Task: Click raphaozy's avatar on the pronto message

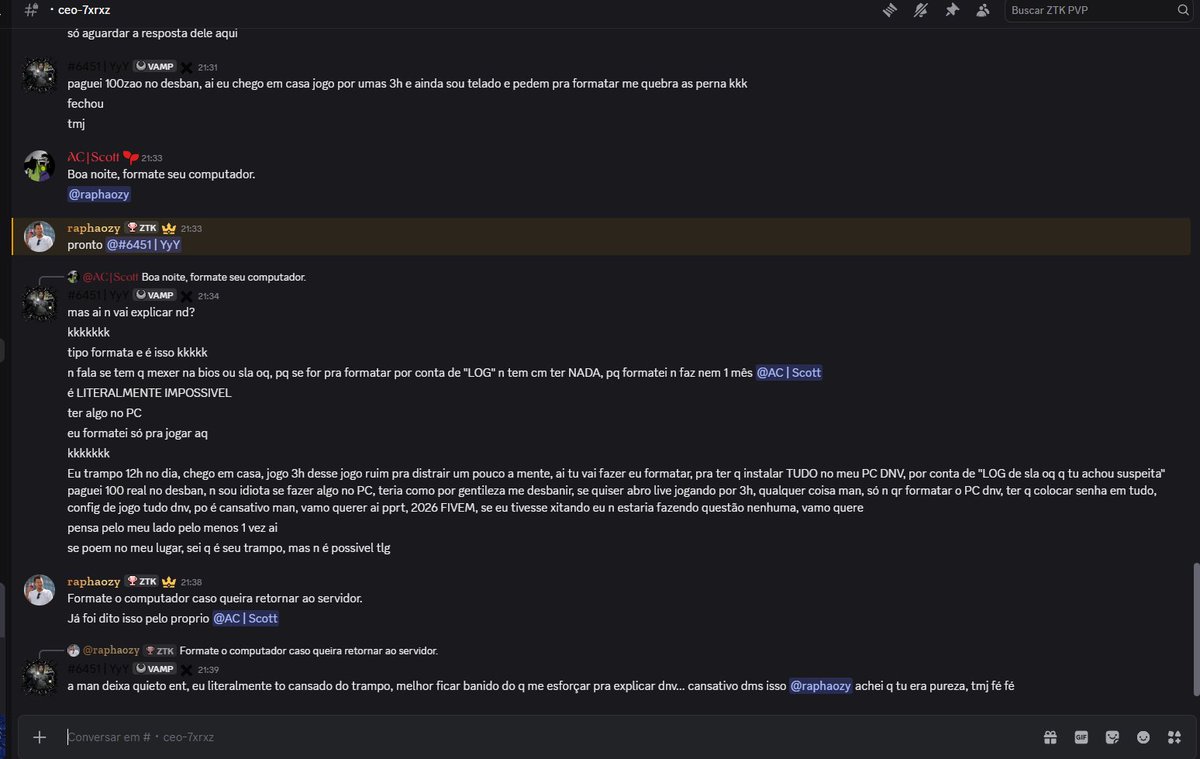Action: point(39,237)
